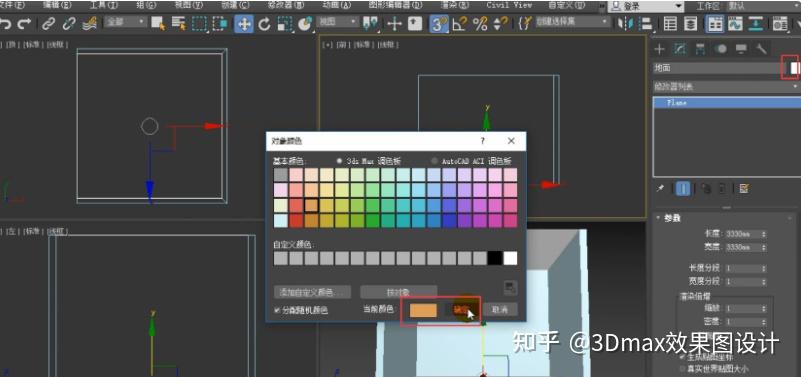Click the object name field 地面
The width and height of the screenshot is (801, 377).
[x=718, y=68]
